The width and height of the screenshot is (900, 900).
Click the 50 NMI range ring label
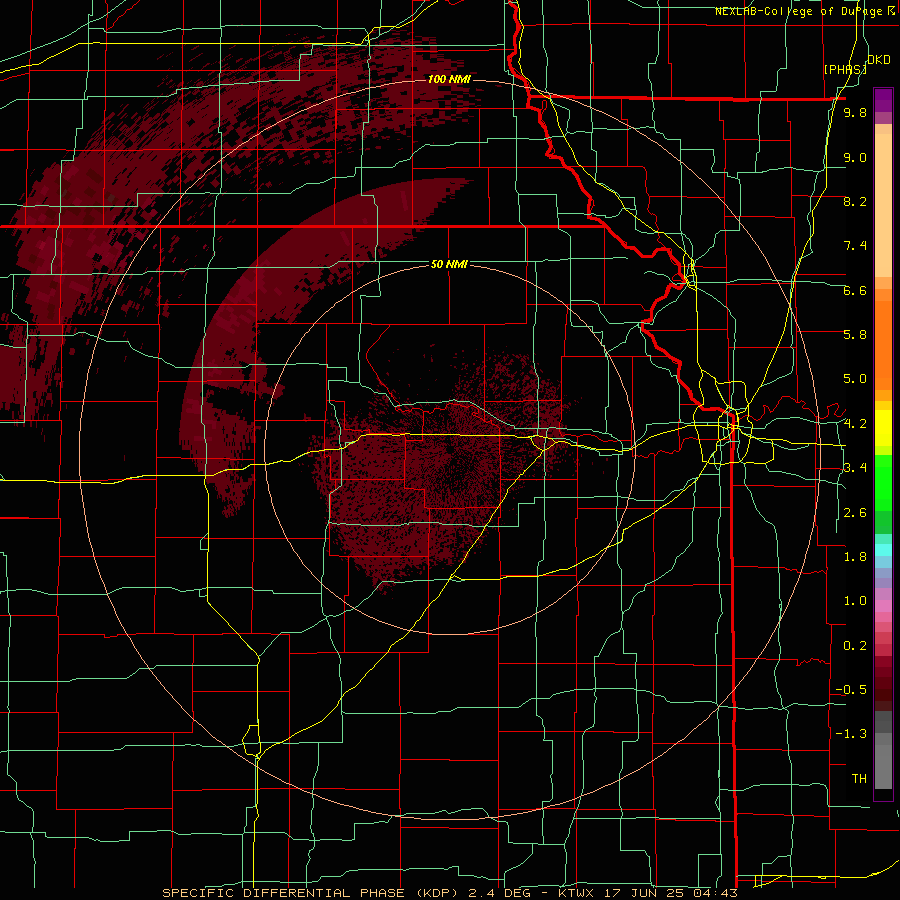pos(449,264)
